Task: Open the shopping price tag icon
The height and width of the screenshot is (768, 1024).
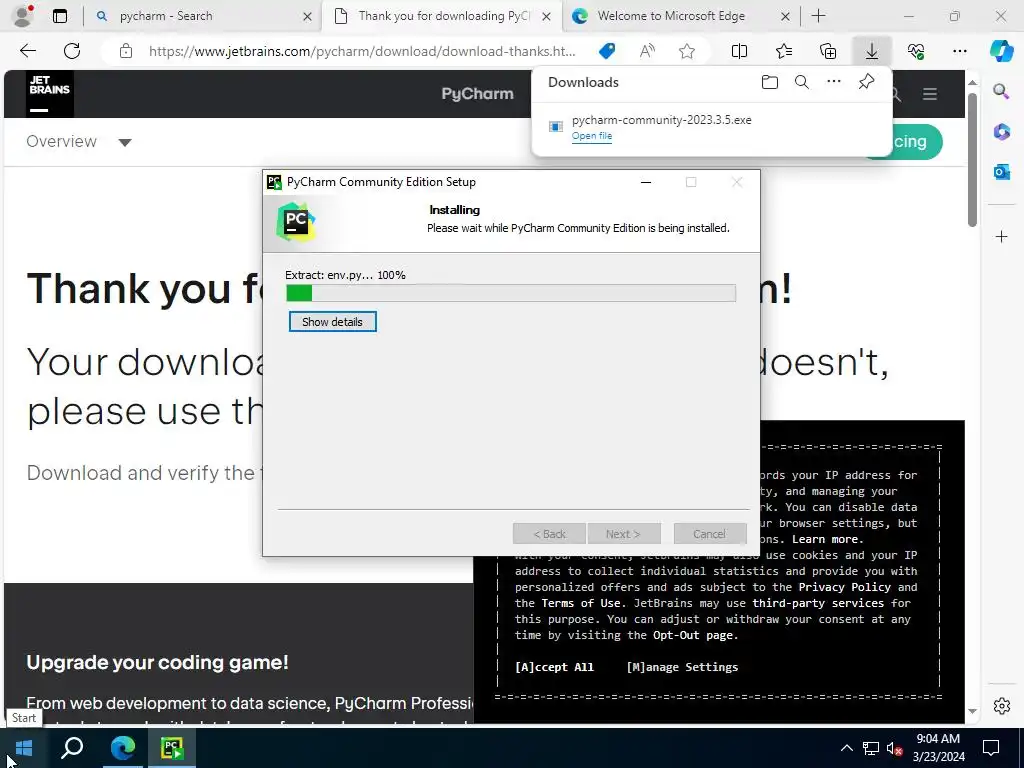Action: click(x=607, y=51)
